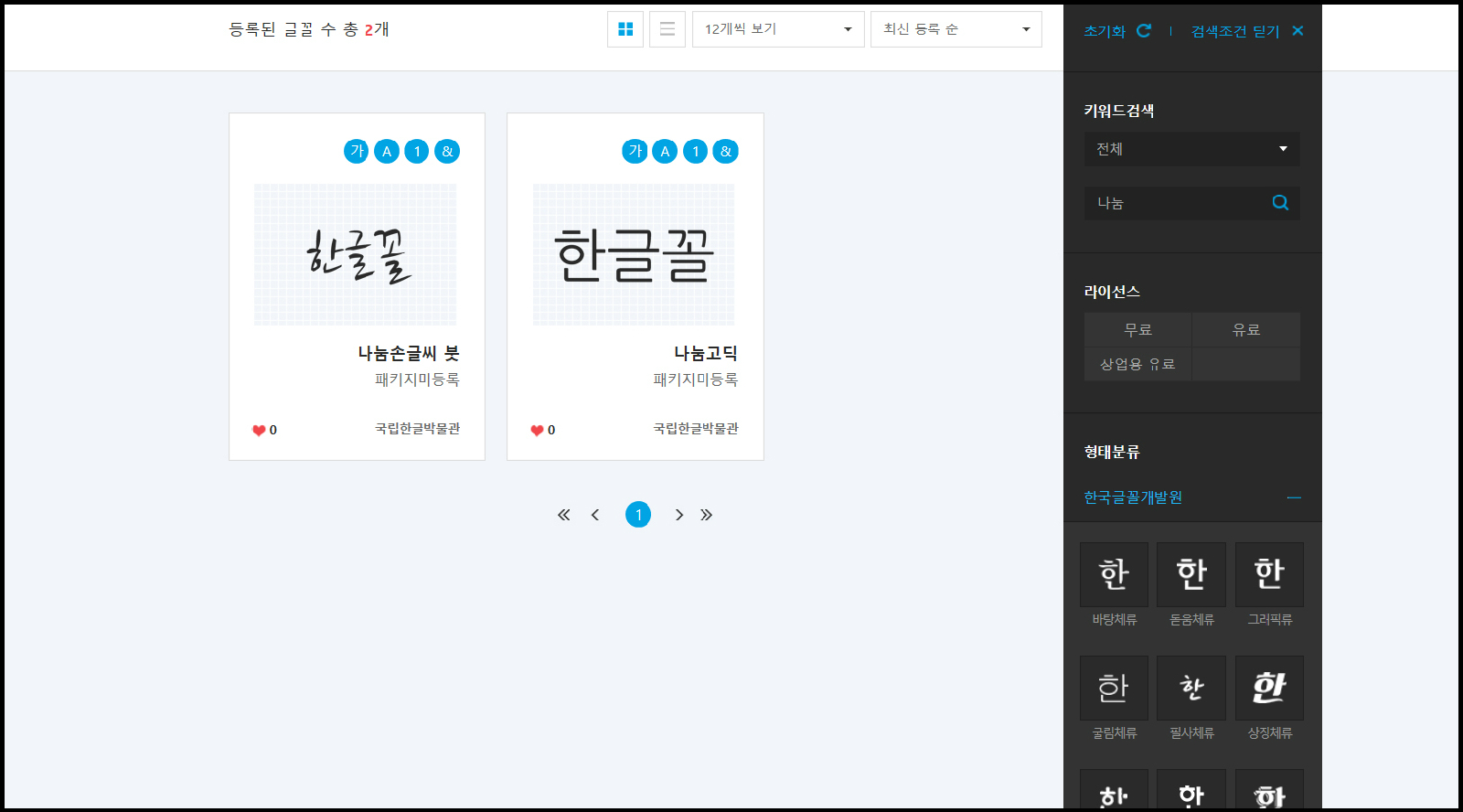Open the 최신 등록 순 sort dropdown

click(956, 29)
